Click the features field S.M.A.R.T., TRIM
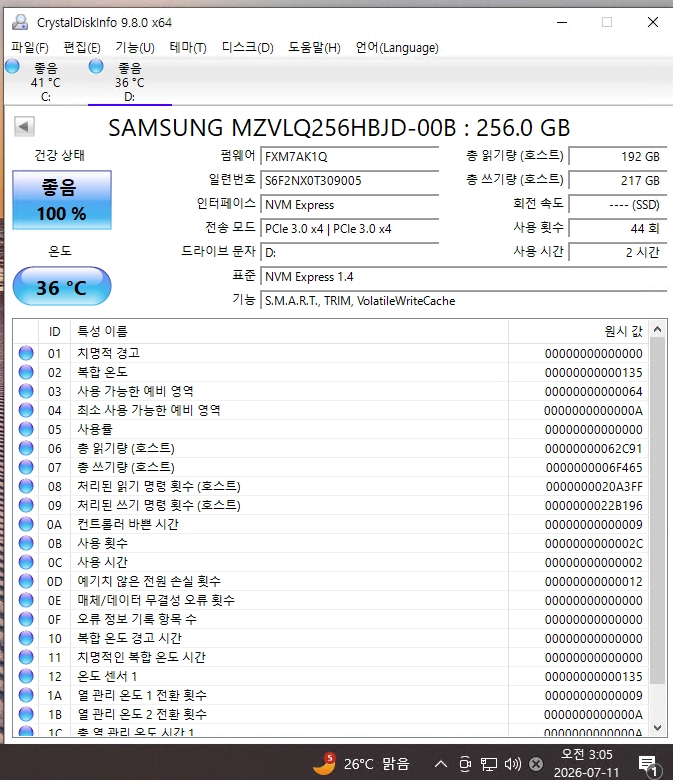This screenshot has height=780, width=673. (x=463, y=300)
